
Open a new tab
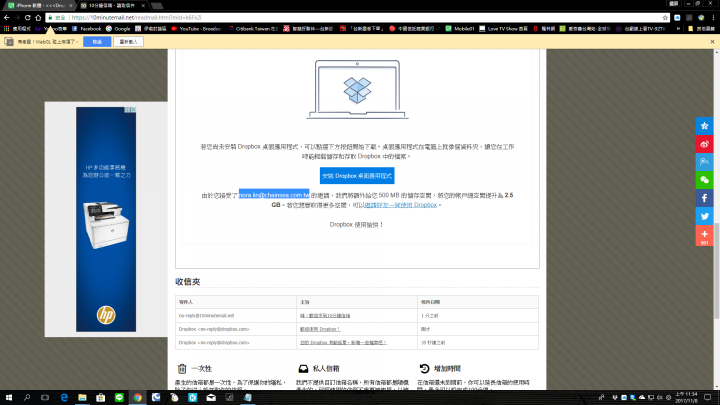(157, 6)
